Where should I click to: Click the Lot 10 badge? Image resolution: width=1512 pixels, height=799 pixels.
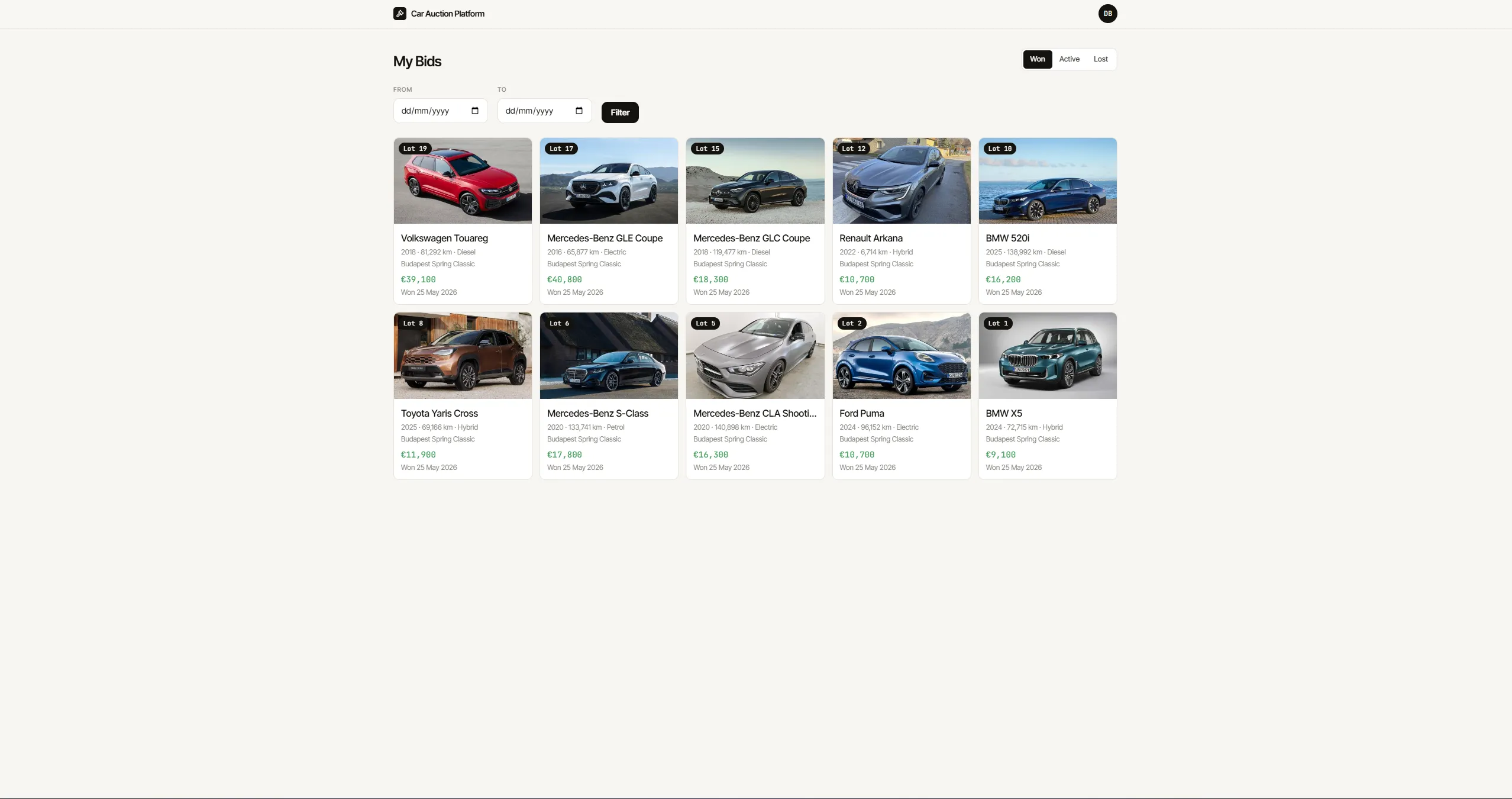[1000, 149]
